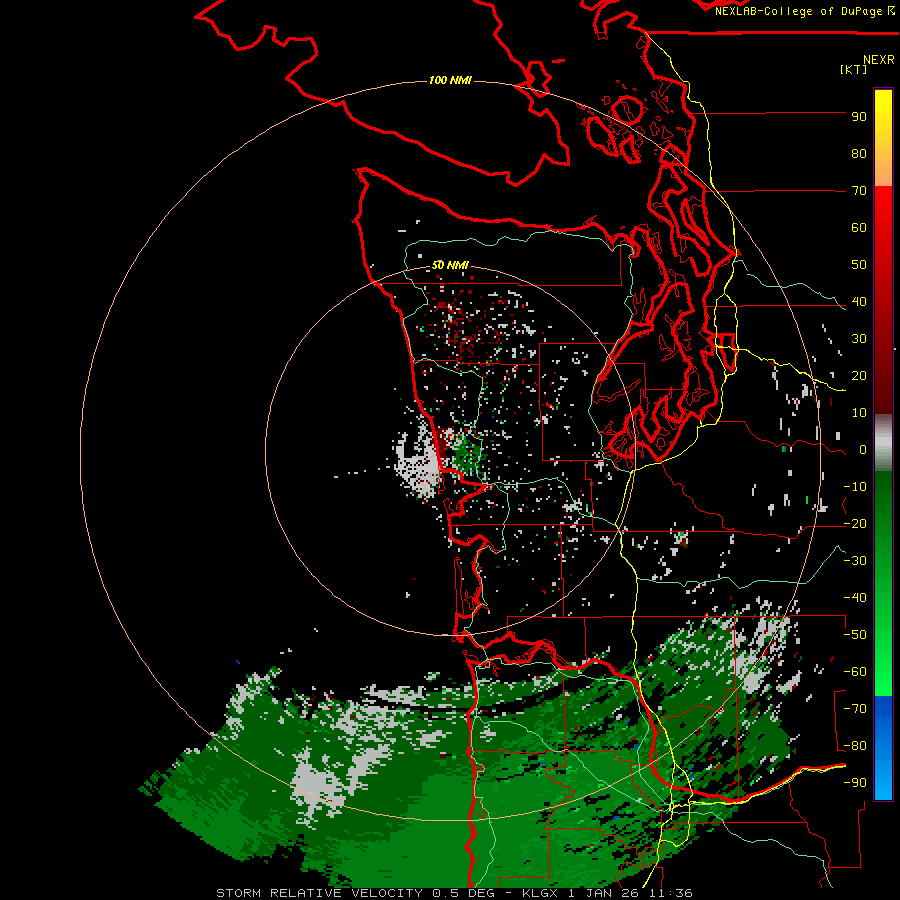Click the -20 value on velocity scale

pyautogui.click(x=855, y=524)
